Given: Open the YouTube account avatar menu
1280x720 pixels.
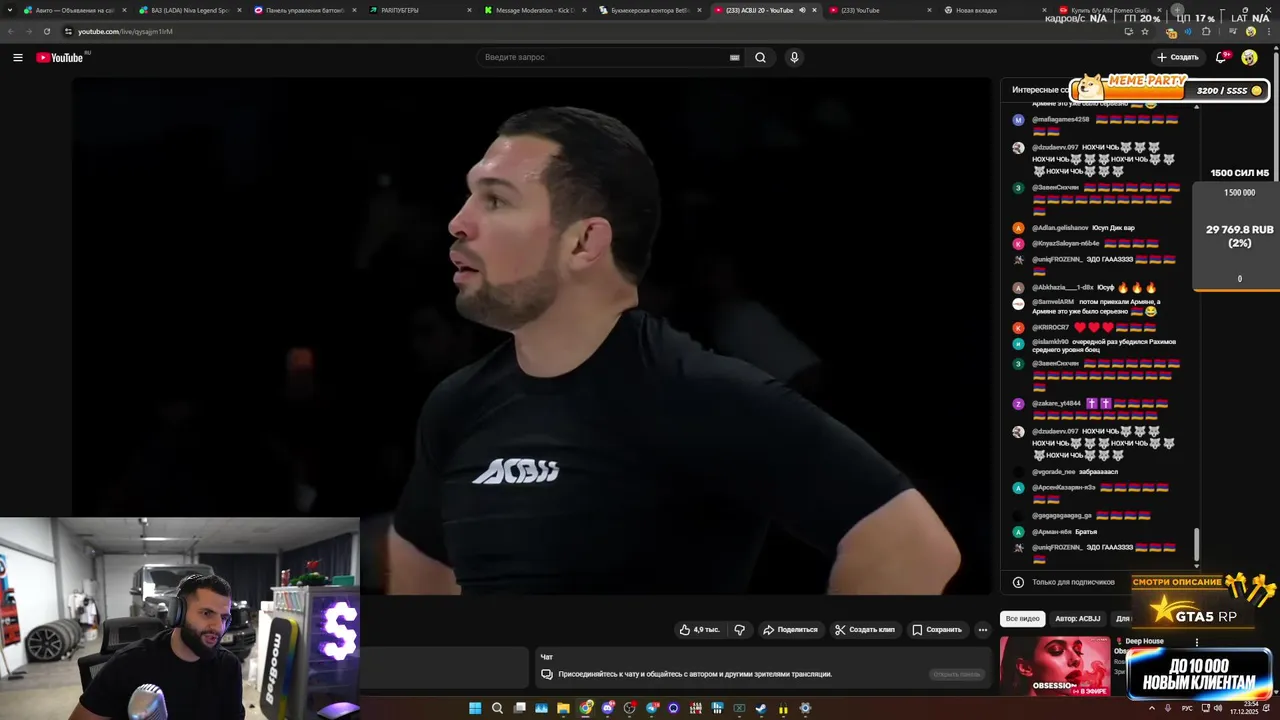Looking at the screenshot, I should [1249, 57].
